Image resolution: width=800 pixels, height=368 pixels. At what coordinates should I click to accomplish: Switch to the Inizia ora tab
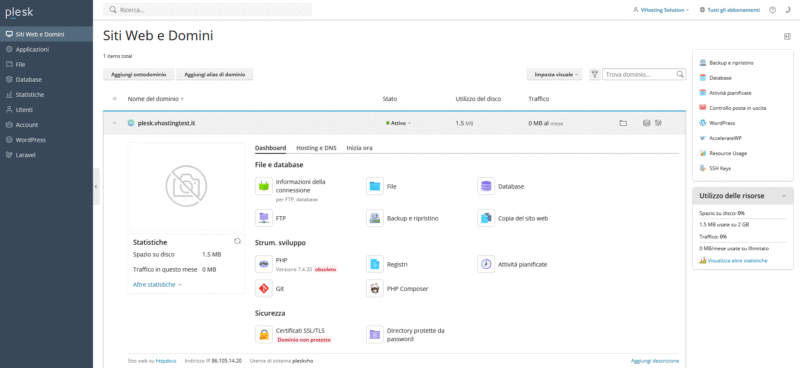(359, 148)
